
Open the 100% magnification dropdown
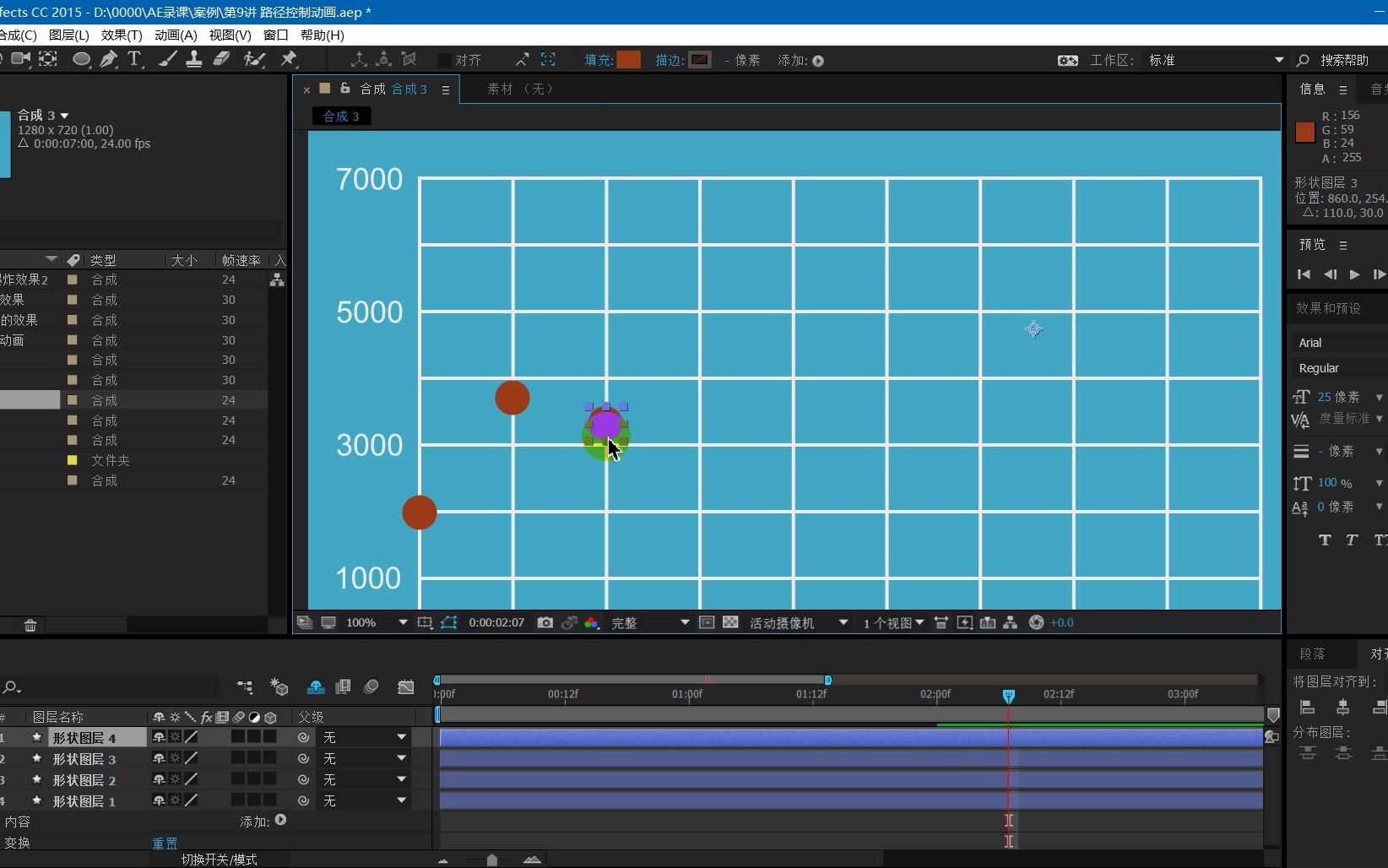click(377, 622)
